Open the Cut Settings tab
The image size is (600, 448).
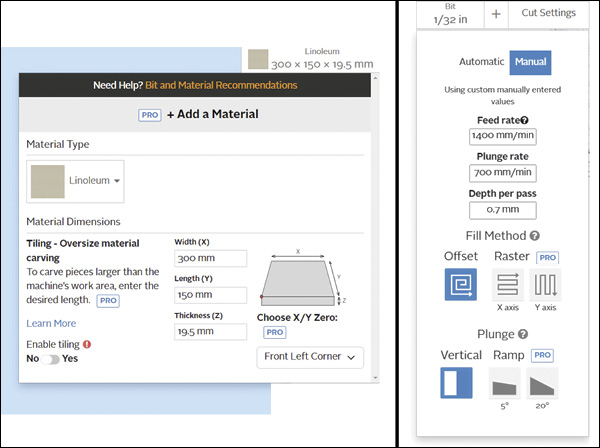[548, 13]
